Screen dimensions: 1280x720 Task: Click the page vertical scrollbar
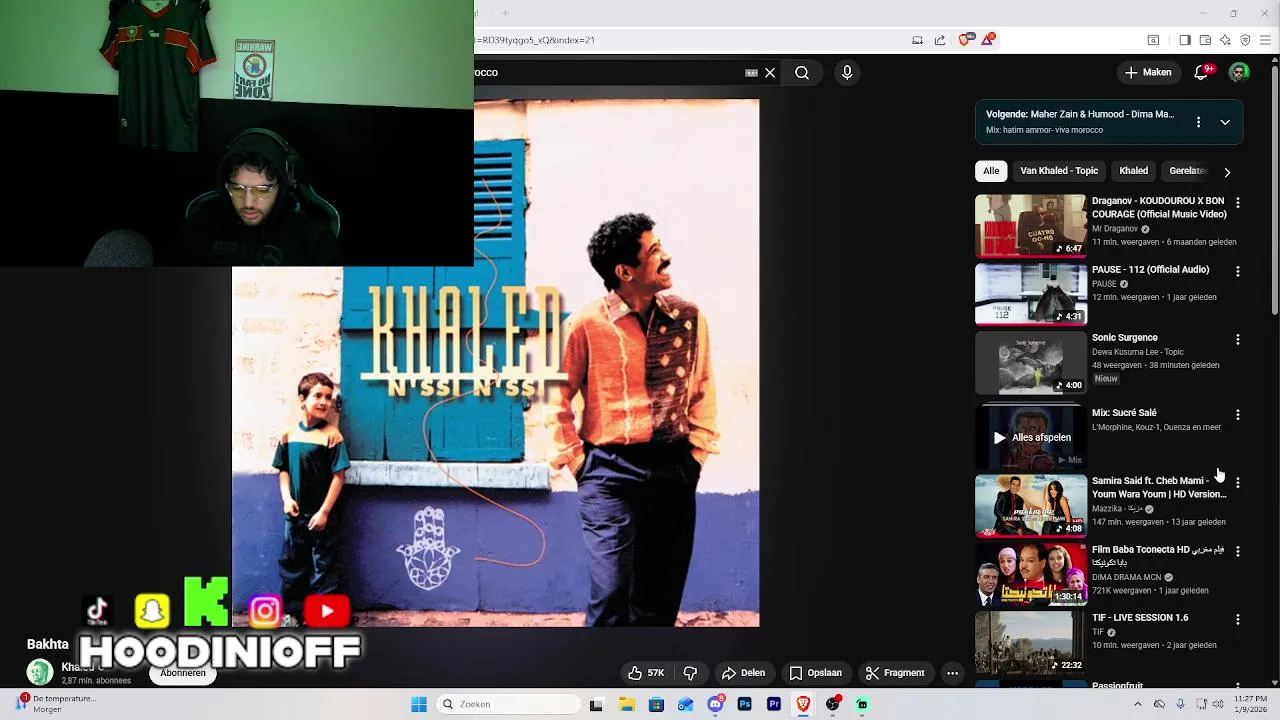[1274, 190]
